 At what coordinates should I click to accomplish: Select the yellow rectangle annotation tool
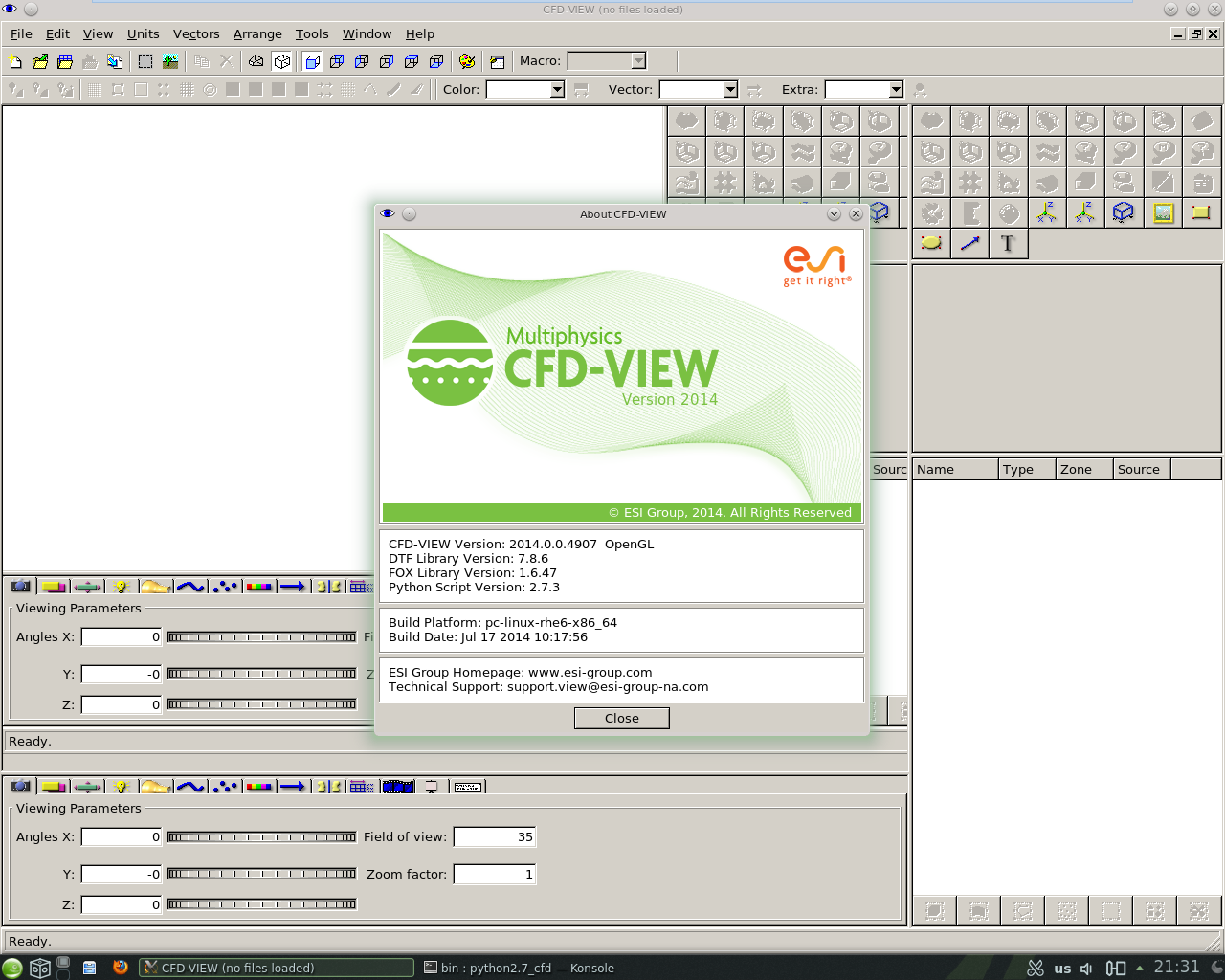click(x=1201, y=212)
